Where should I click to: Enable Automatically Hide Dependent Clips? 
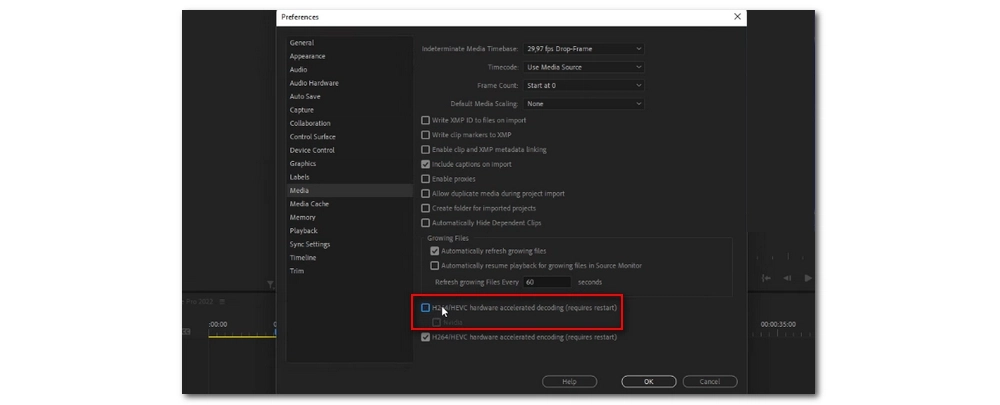point(425,223)
